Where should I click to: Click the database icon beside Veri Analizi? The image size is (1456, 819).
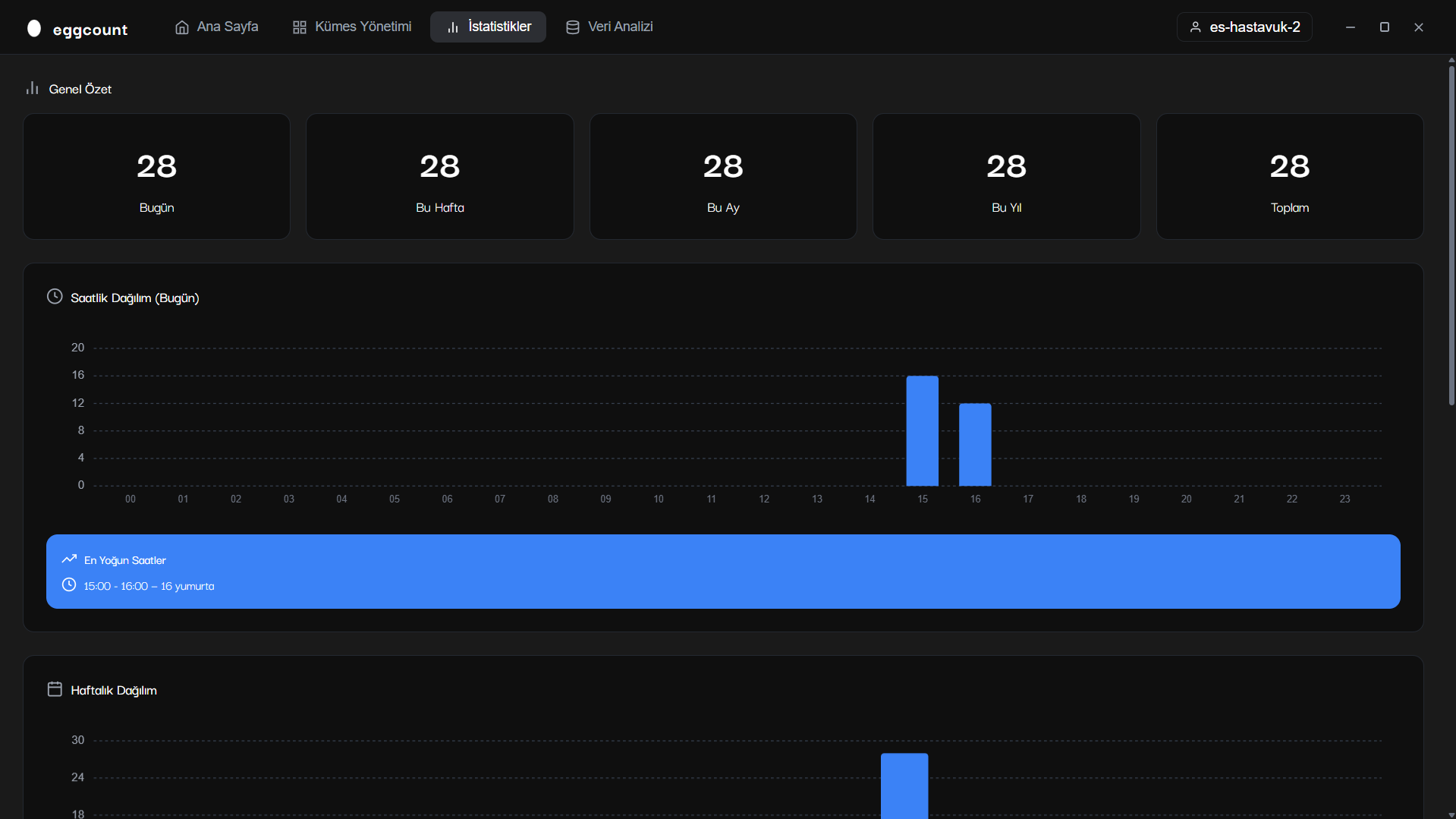coord(573,27)
